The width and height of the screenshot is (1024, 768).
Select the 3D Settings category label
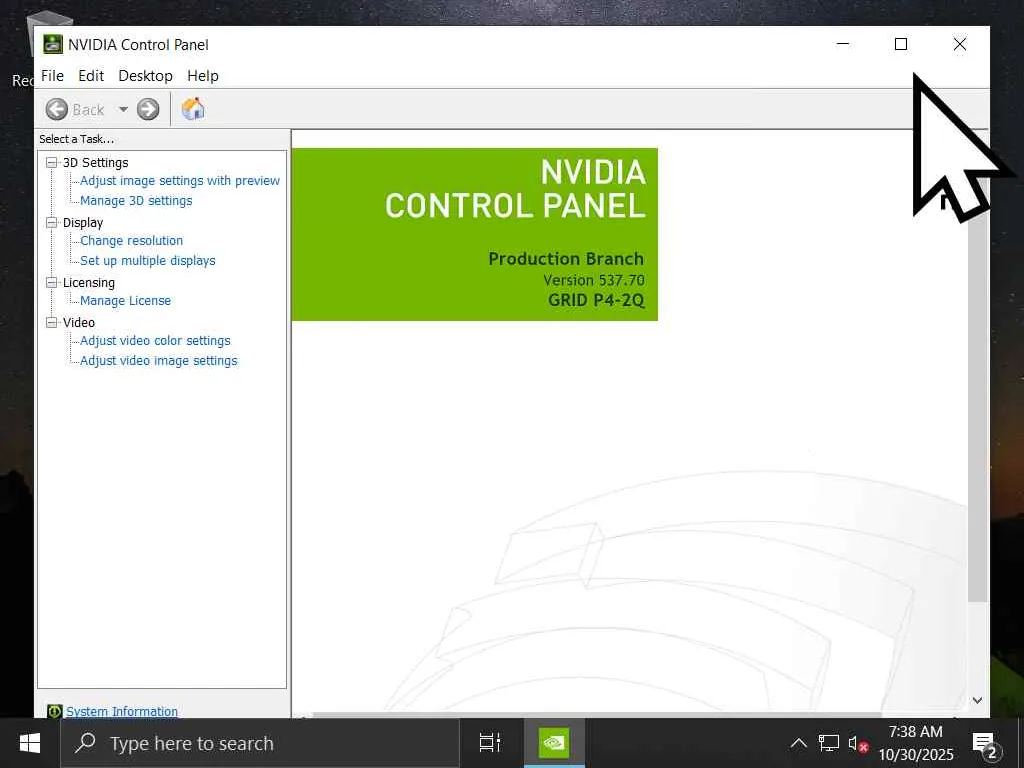95,163
